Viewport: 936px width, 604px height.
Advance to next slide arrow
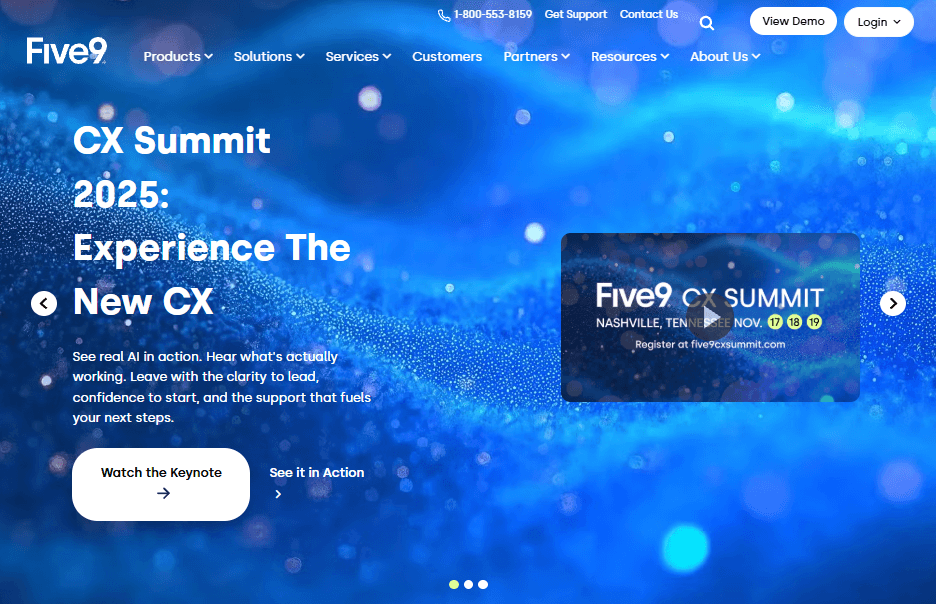(x=893, y=304)
